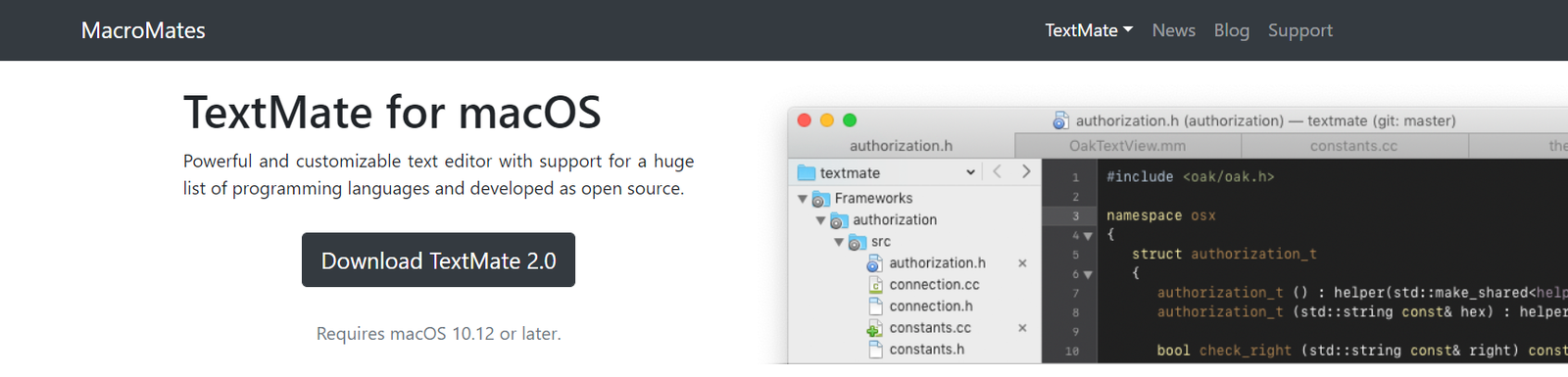Click 'namespace osx' in the editor
Image resolution: width=1568 pixels, height=377 pixels.
[1161, 216]
